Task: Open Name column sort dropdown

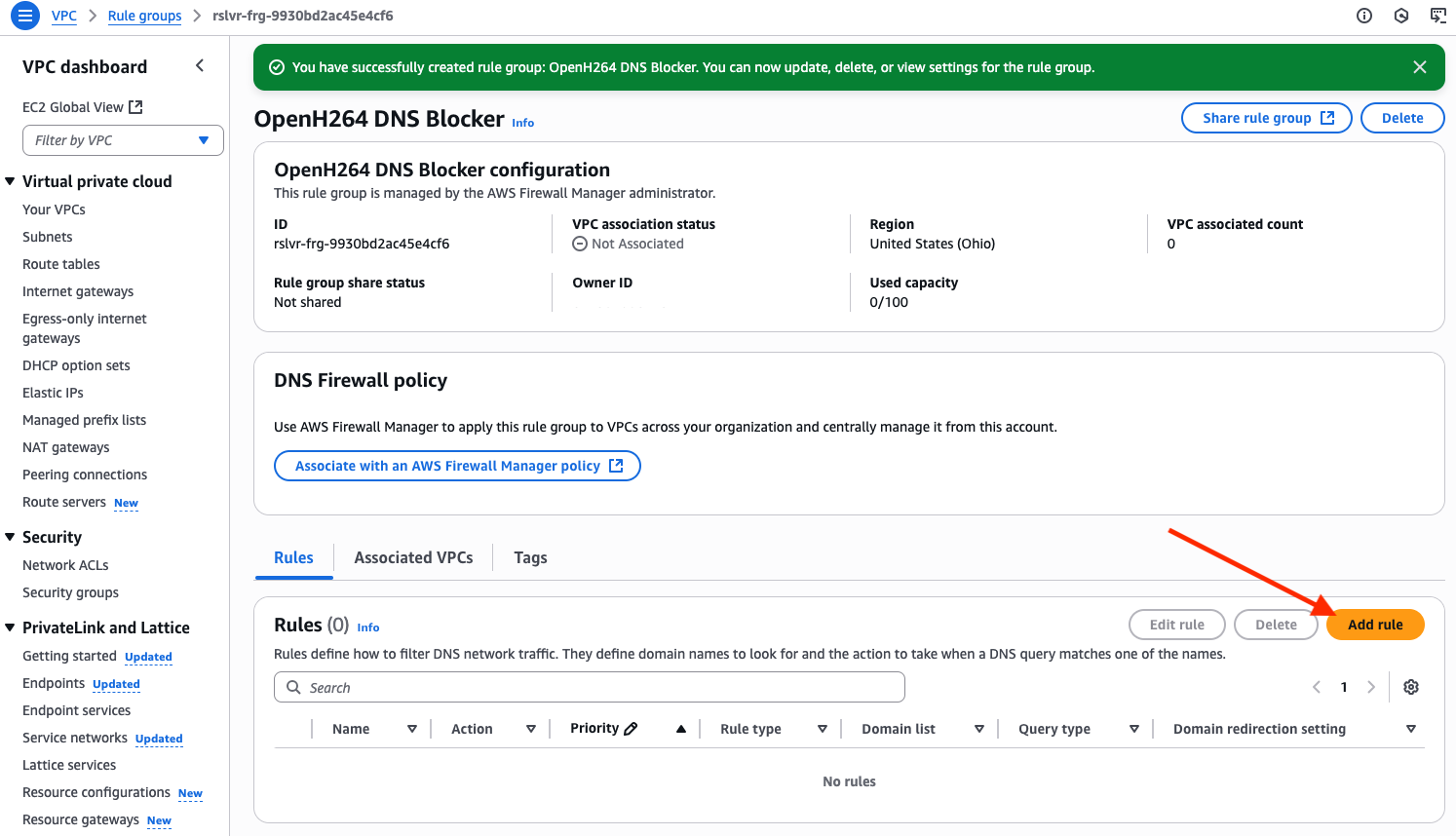Action: (x=411, y=729)
